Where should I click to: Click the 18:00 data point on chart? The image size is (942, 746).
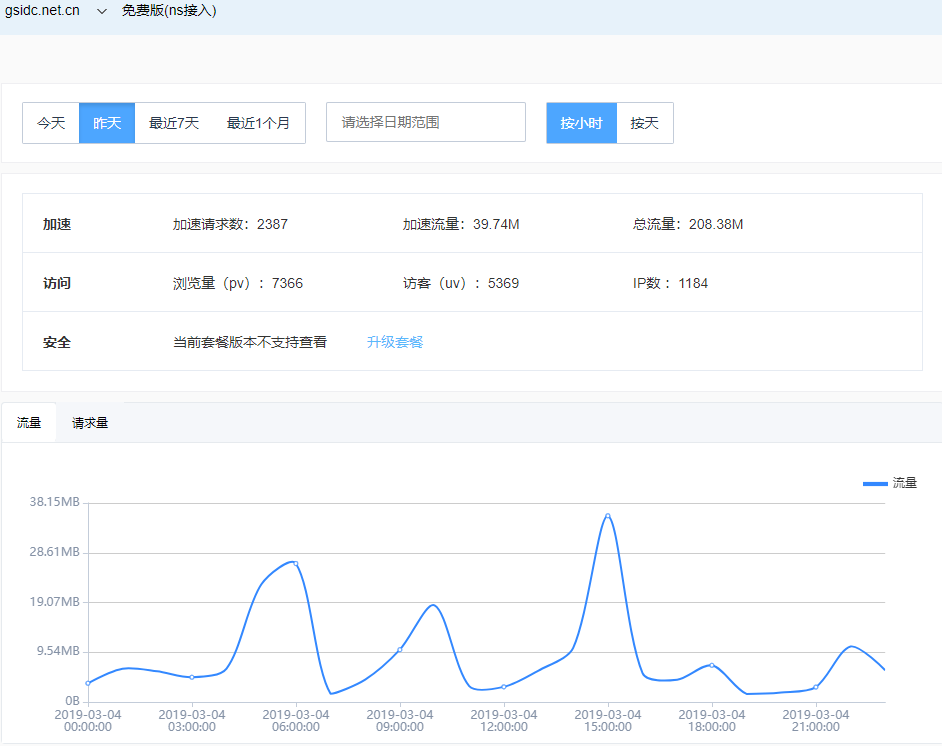click(x=712, y=665)
